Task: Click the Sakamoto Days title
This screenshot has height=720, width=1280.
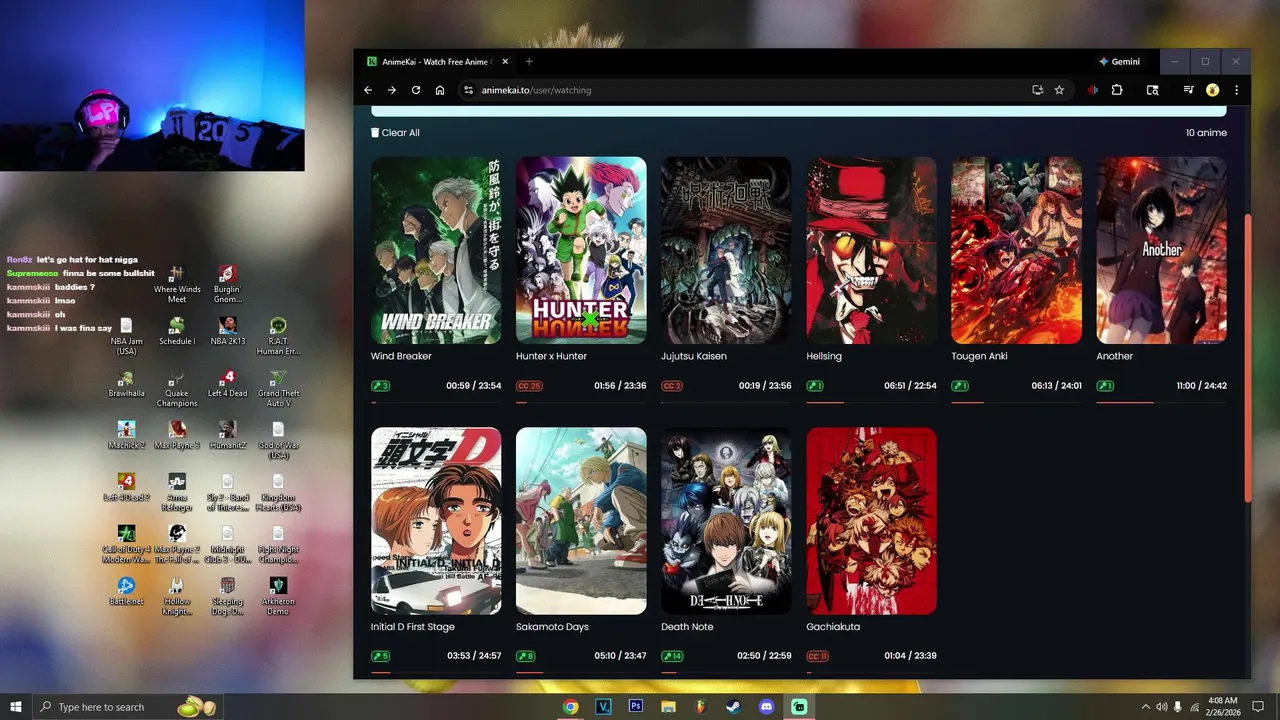Action: tap(552, 627)
